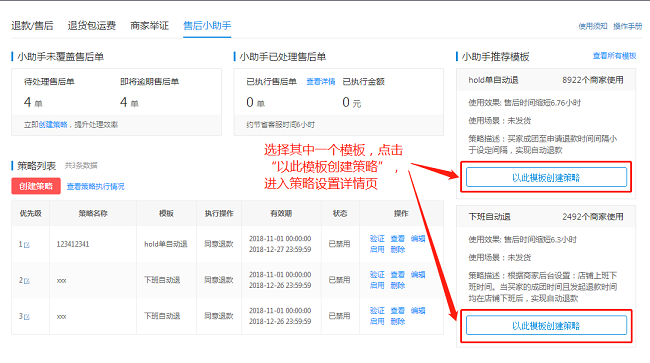The image size is (650, 363).
Task: Open the 退款/售后 tab
Action: pos(32,26)
